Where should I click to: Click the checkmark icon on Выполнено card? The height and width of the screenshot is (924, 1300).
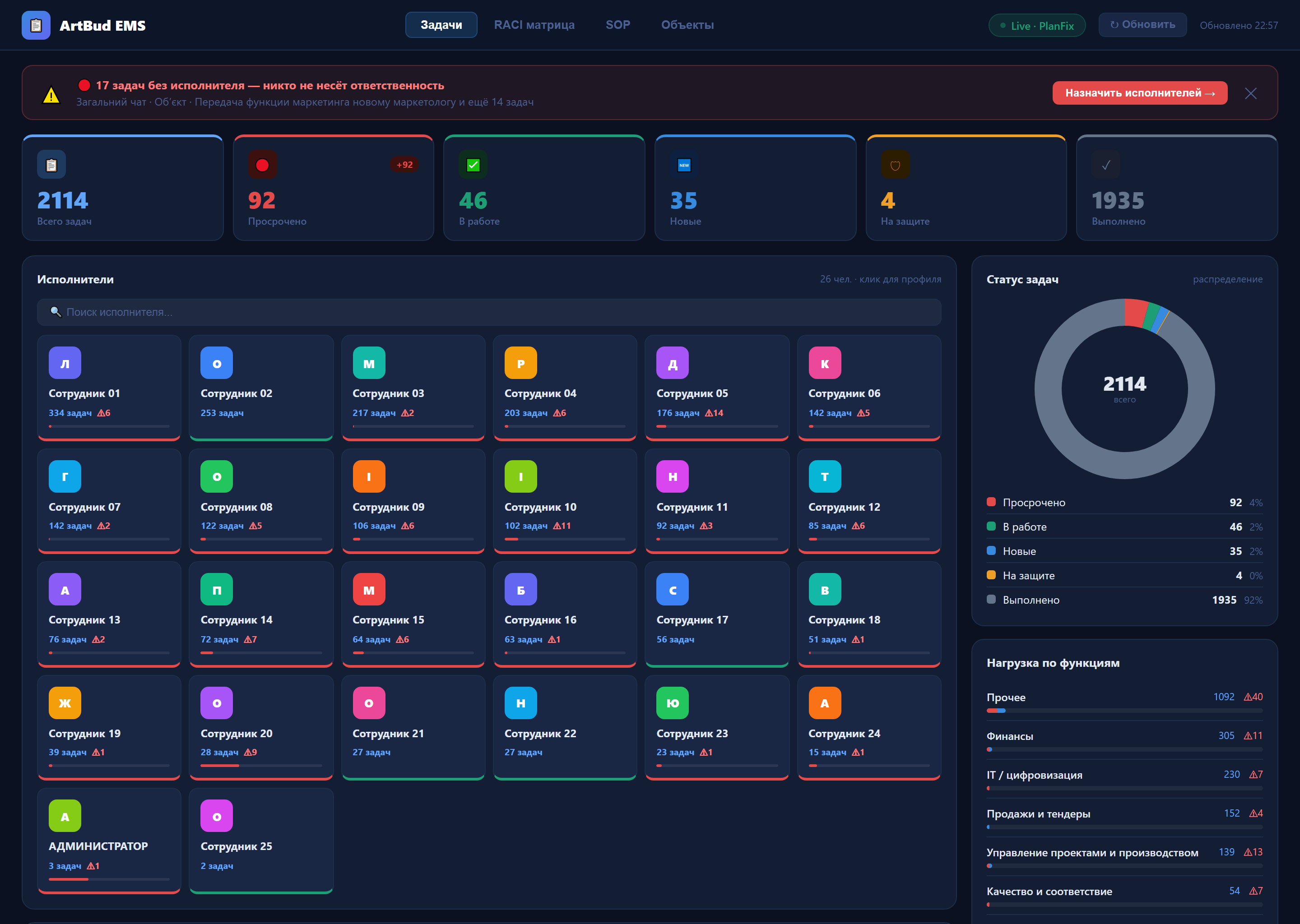coord(1106,164)
